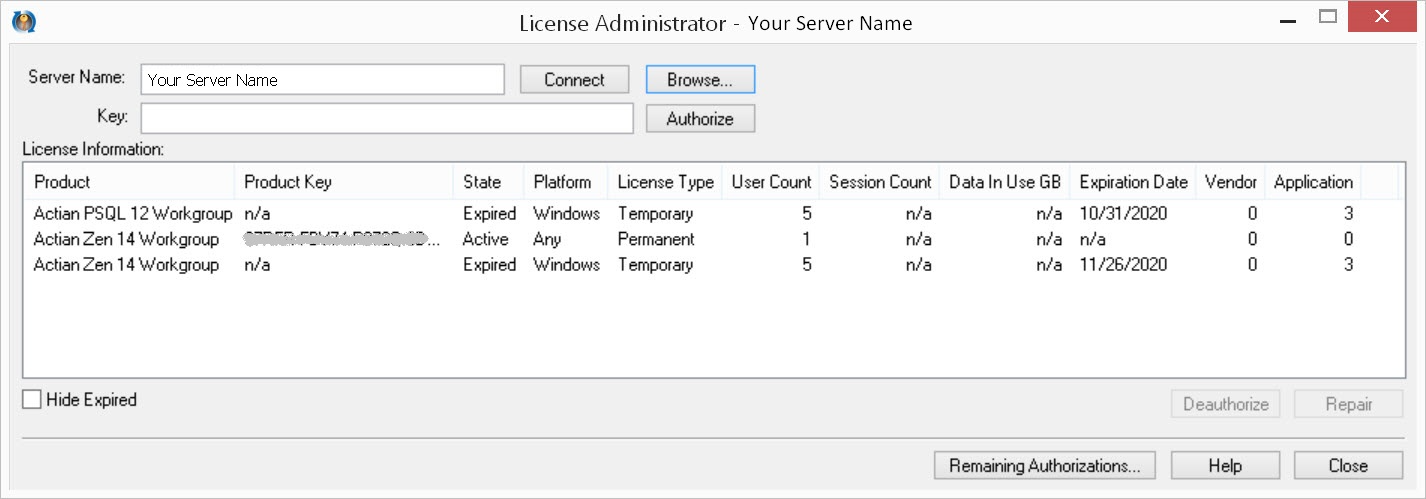This screenshot has width=1426, height=499.
Task: Click the Help button
Action: coord(1225,466)
